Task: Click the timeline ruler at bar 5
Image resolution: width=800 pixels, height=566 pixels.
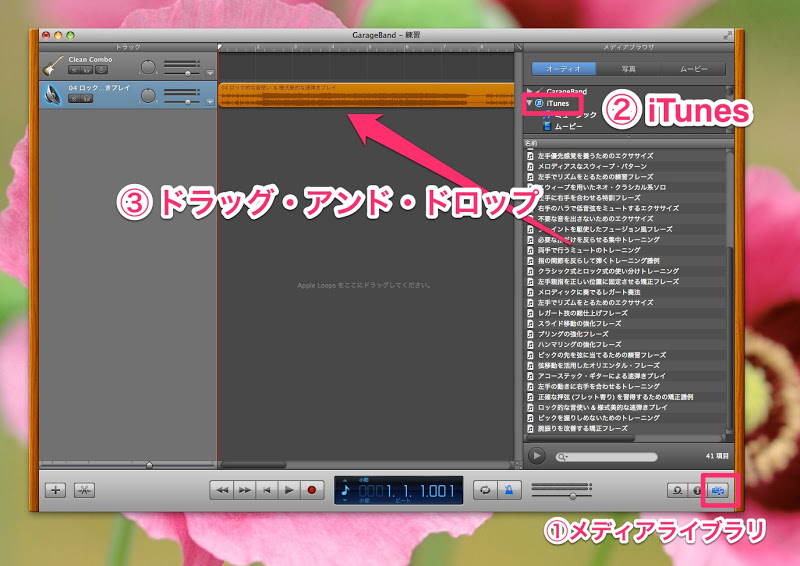Action: (369, 47)
